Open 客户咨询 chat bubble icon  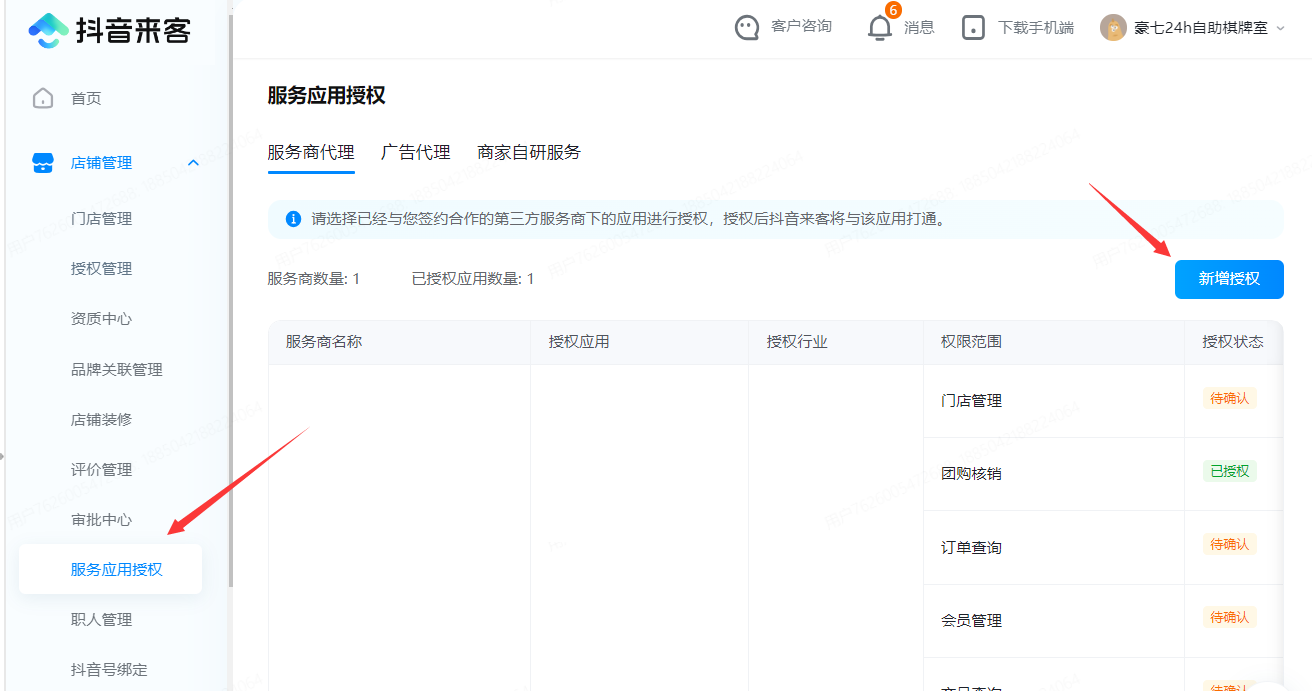coord(746,27)
